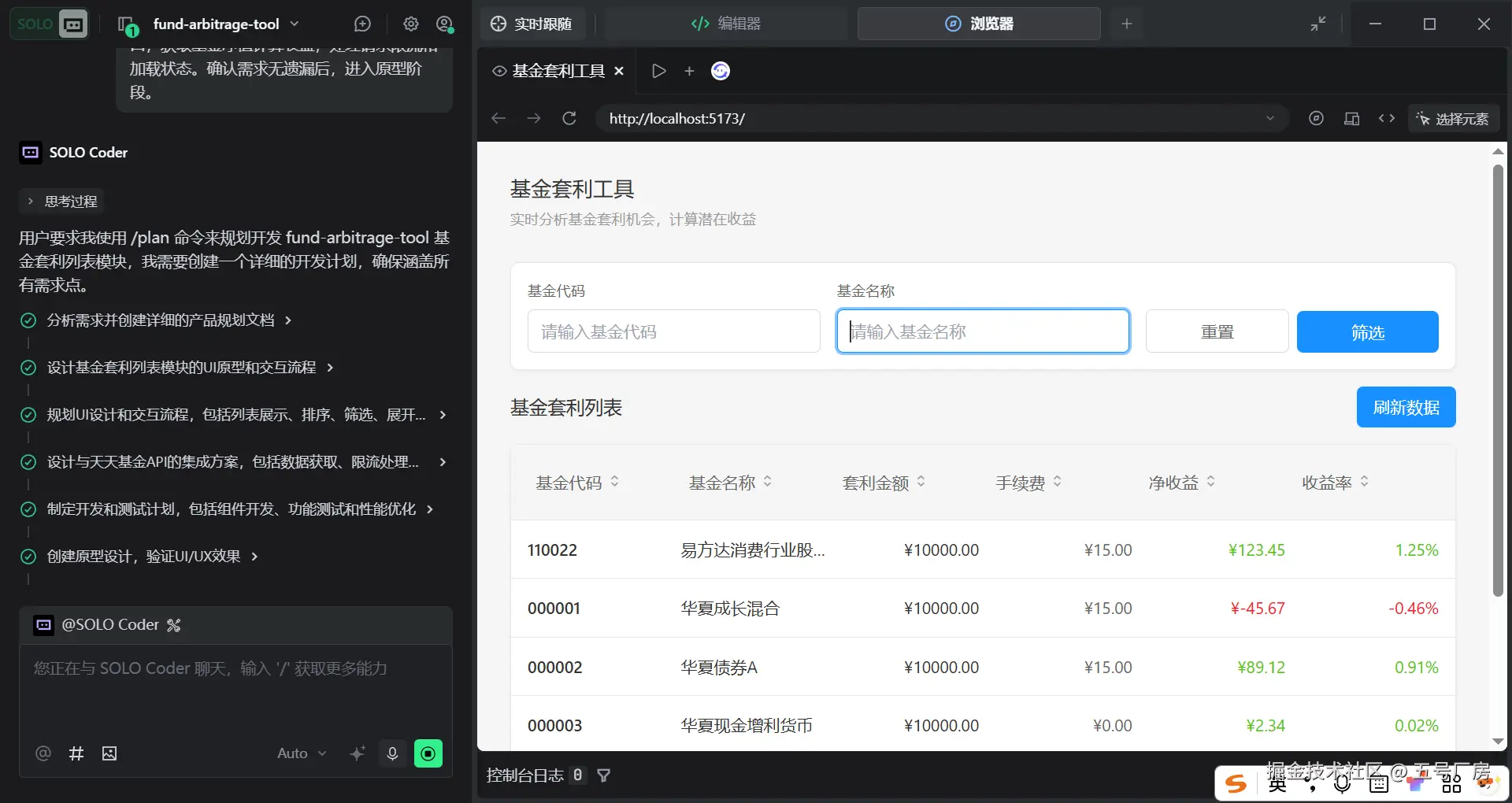
Task: Go forward in the embedded browser
Action: coord(534,118)
